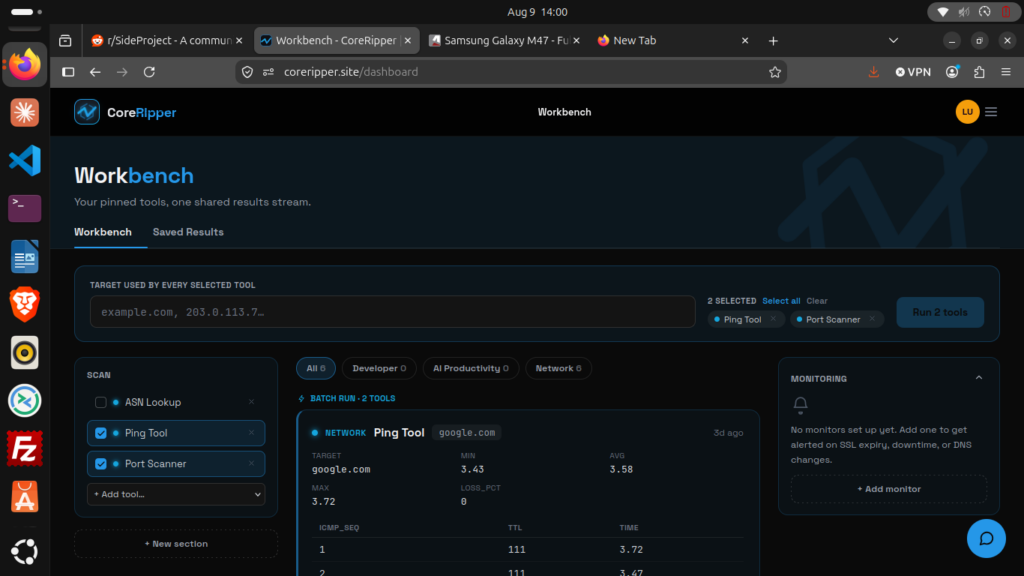1024x576 pixels.
Task: Open the chat support bubble
Action: 986,538
